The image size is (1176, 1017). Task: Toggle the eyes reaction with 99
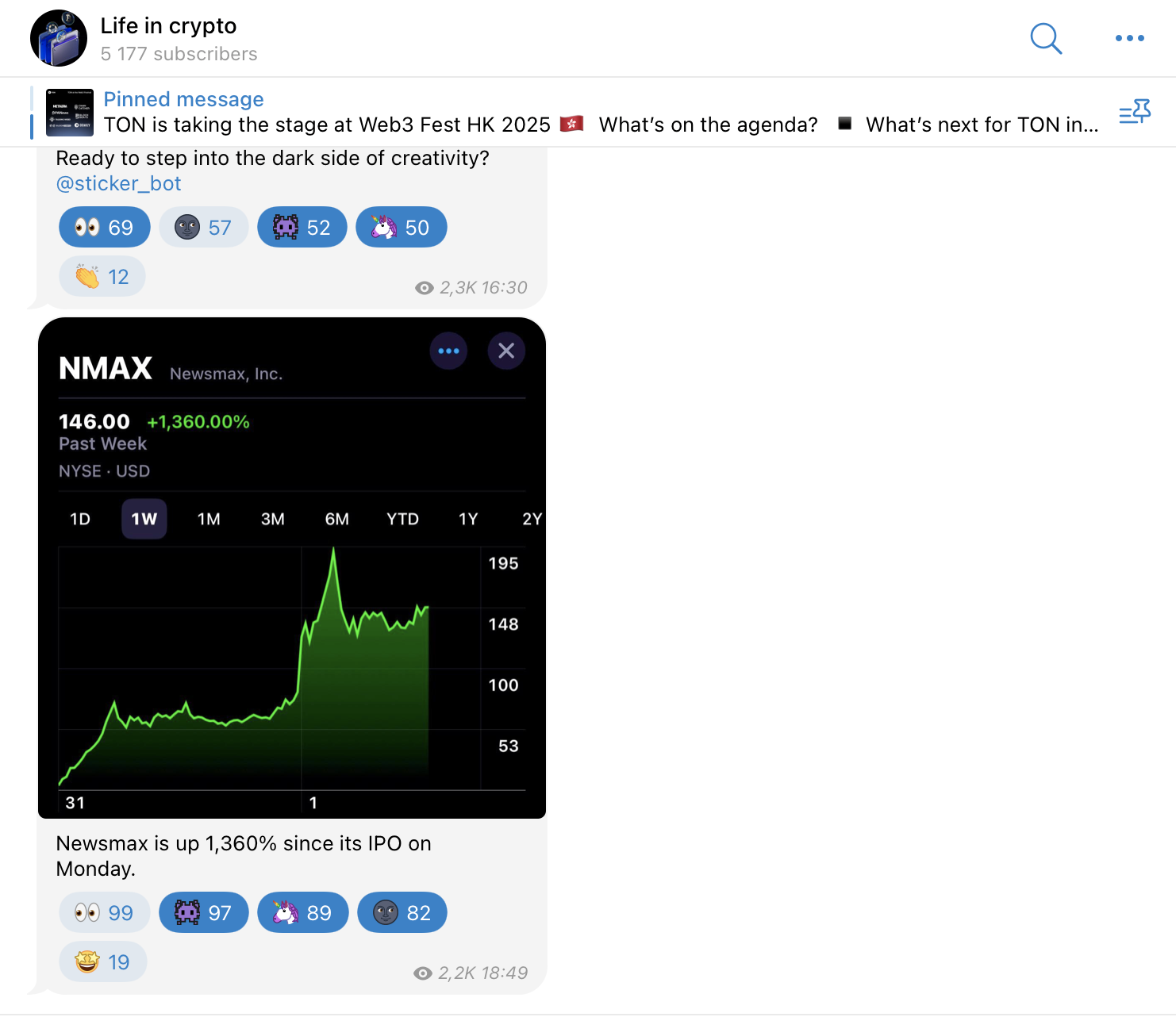tap(104, 913)
